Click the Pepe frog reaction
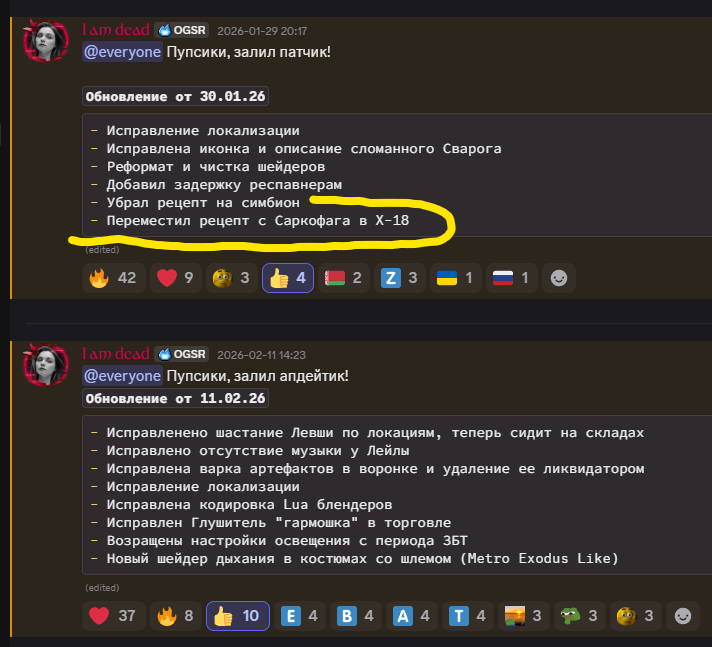The image size is (712, 647). [x=580, y=616]
